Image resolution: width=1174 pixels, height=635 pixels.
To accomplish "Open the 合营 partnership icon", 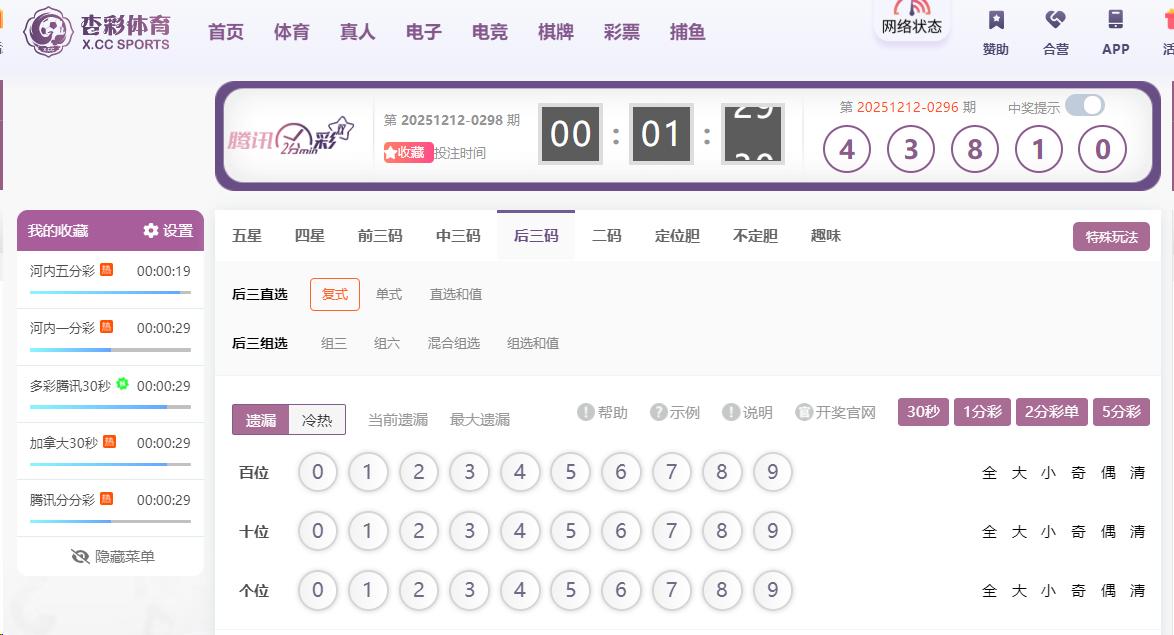I will [1055, 21].
